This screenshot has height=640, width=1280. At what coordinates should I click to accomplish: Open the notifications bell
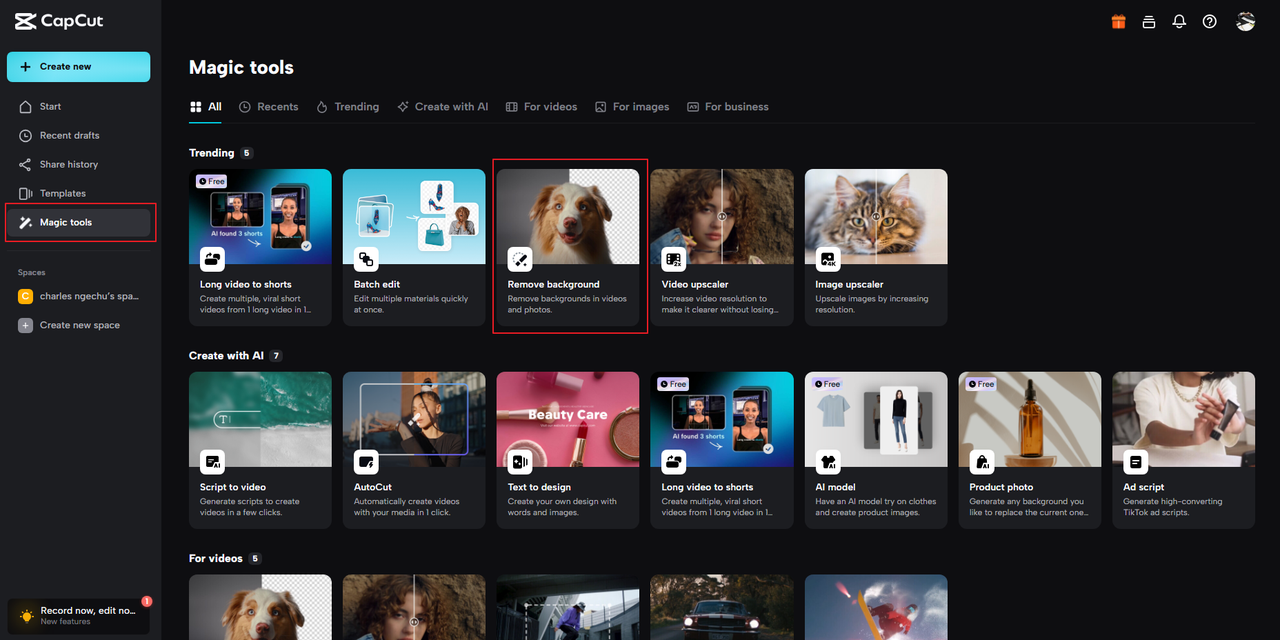point(1179,21)
